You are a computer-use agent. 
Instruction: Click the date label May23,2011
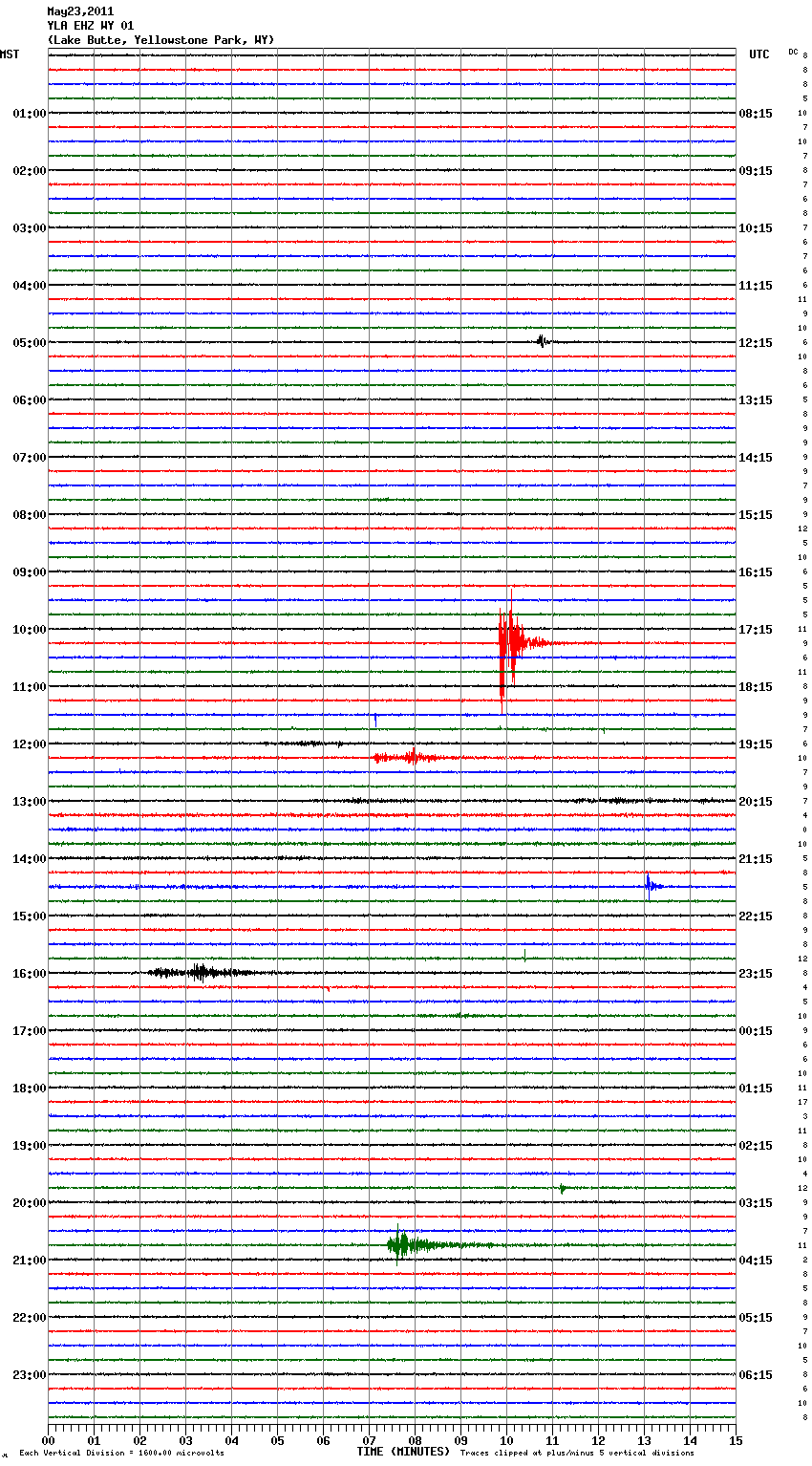point(80,11)
